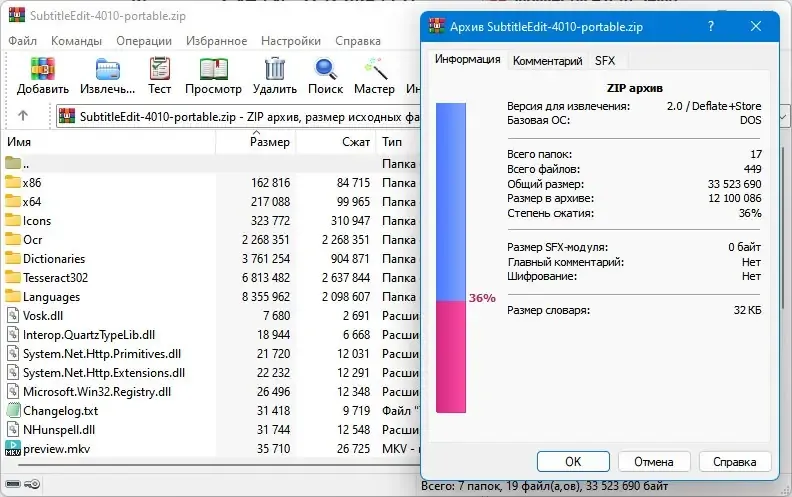
Task: Select System.Net.Http.Extensions.dll file name
Action: click(x=104, y=373)
